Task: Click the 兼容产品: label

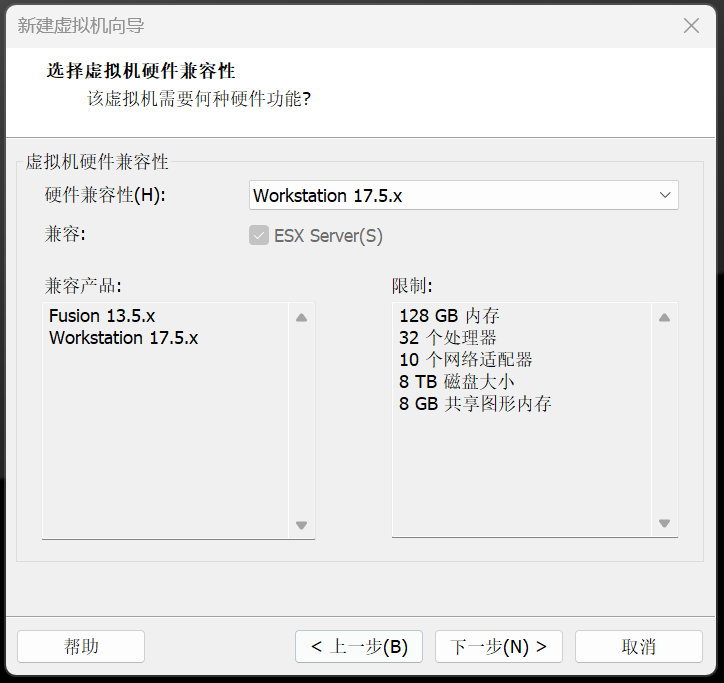Action: pyautogui.click(x=83, y=286)
